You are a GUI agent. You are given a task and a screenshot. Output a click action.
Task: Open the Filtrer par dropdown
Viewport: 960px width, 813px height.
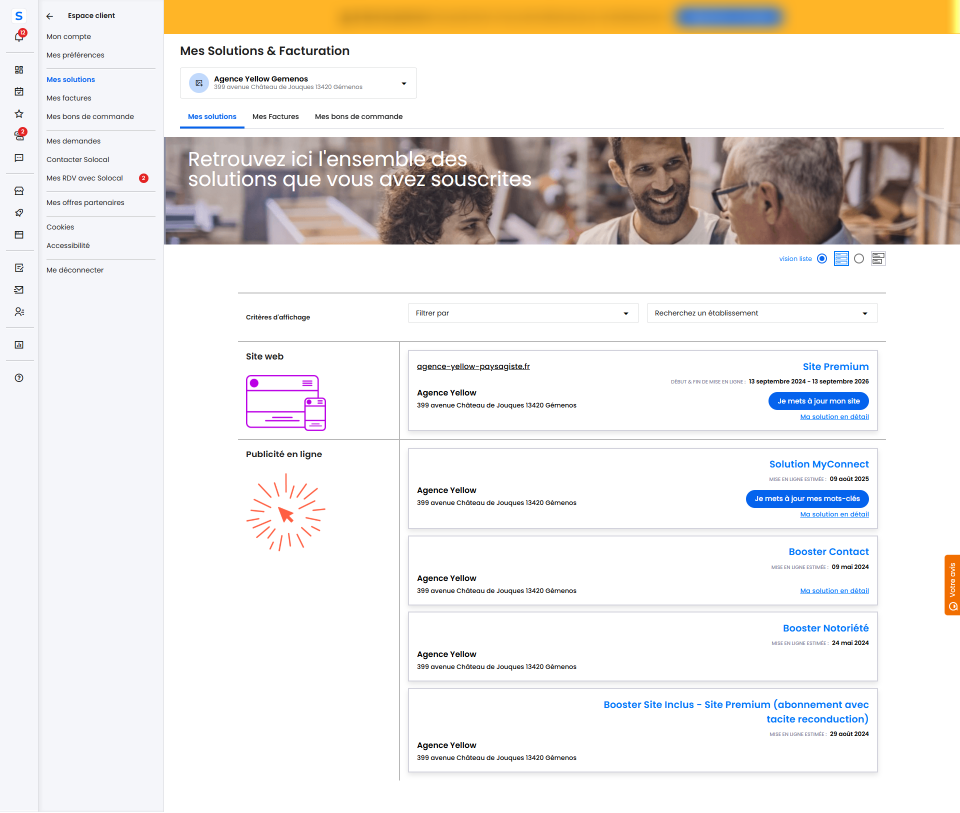click(x=522, y=313)
